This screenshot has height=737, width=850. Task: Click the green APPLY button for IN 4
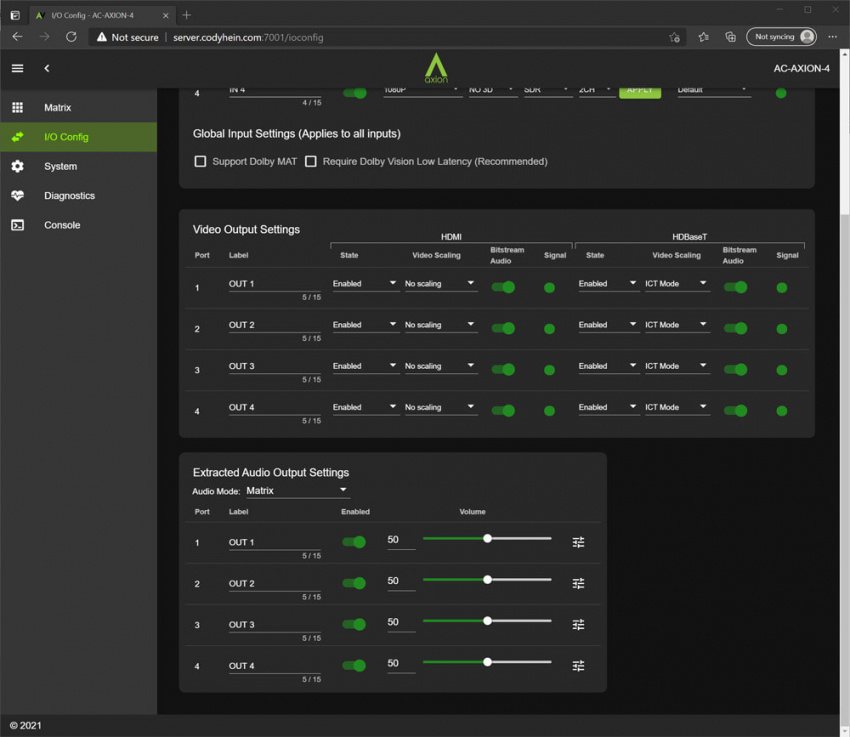[640, 90]
